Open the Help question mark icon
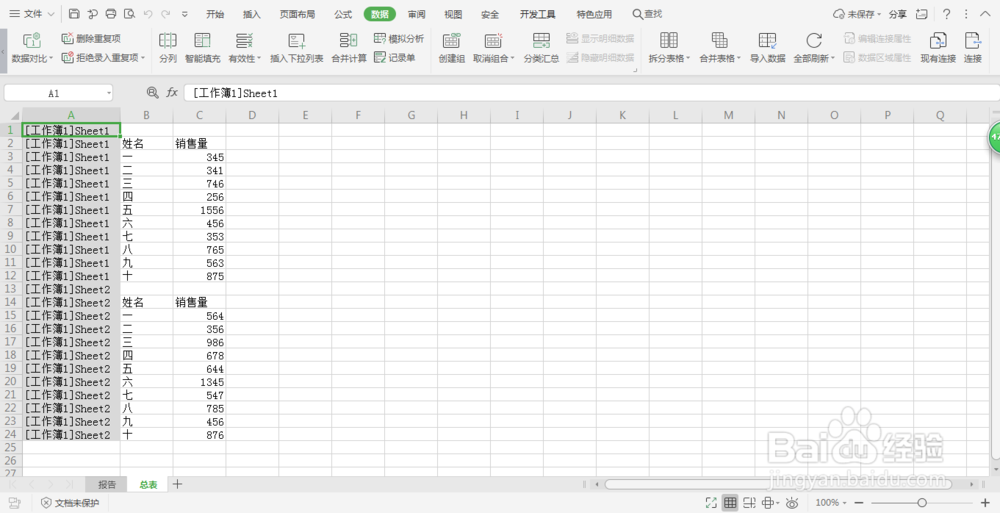Image resolution: width=1000 pixels, height=513 pixels. 946,13
